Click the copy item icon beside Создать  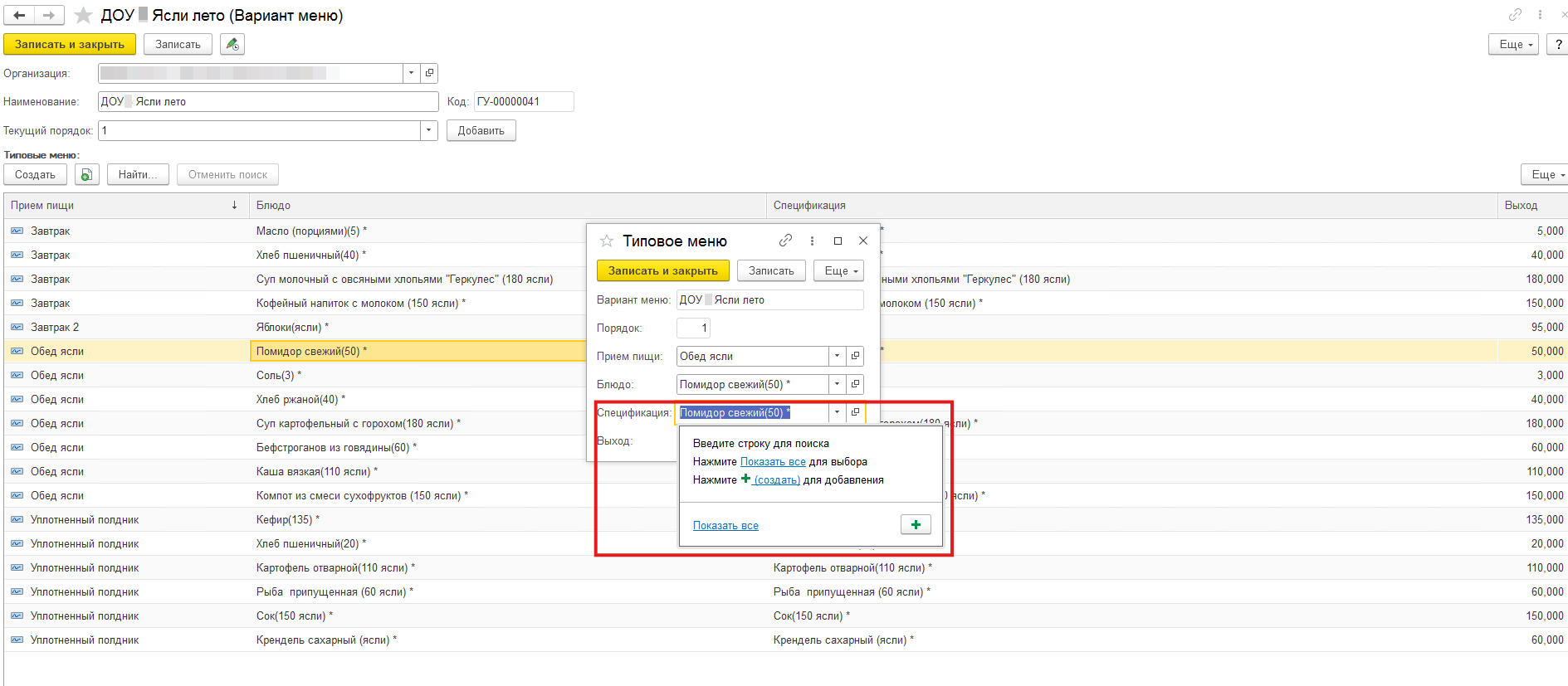click(86, 175)
